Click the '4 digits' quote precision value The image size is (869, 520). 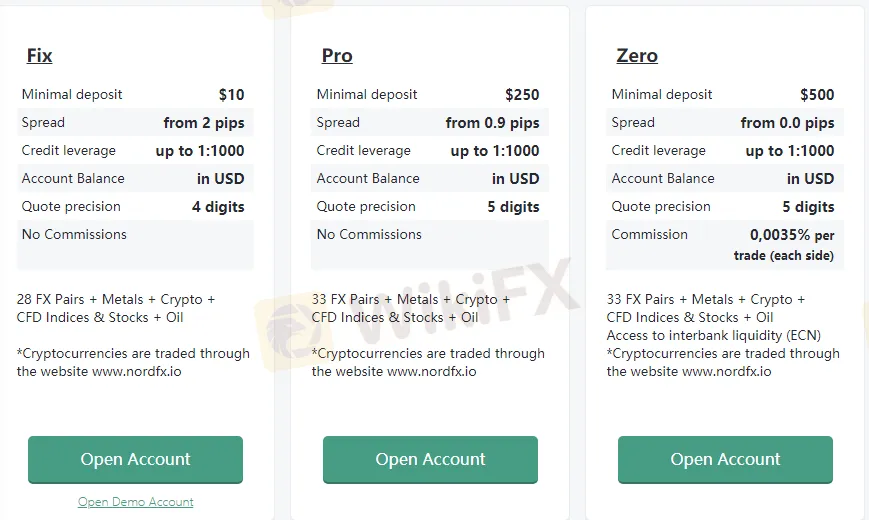tap(218, 207)
